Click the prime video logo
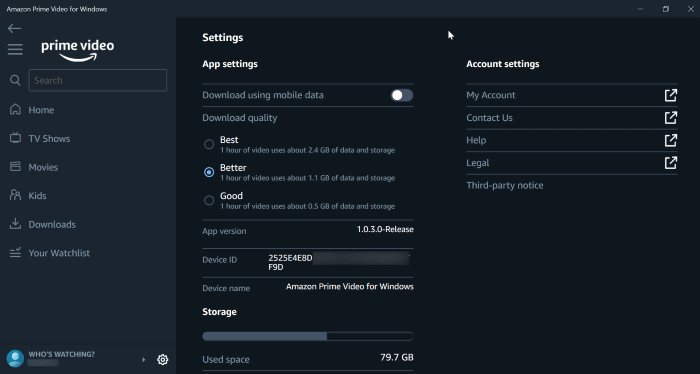Viewport: 700px width, 374px height. pyautogui.click(x=78, y=50)
